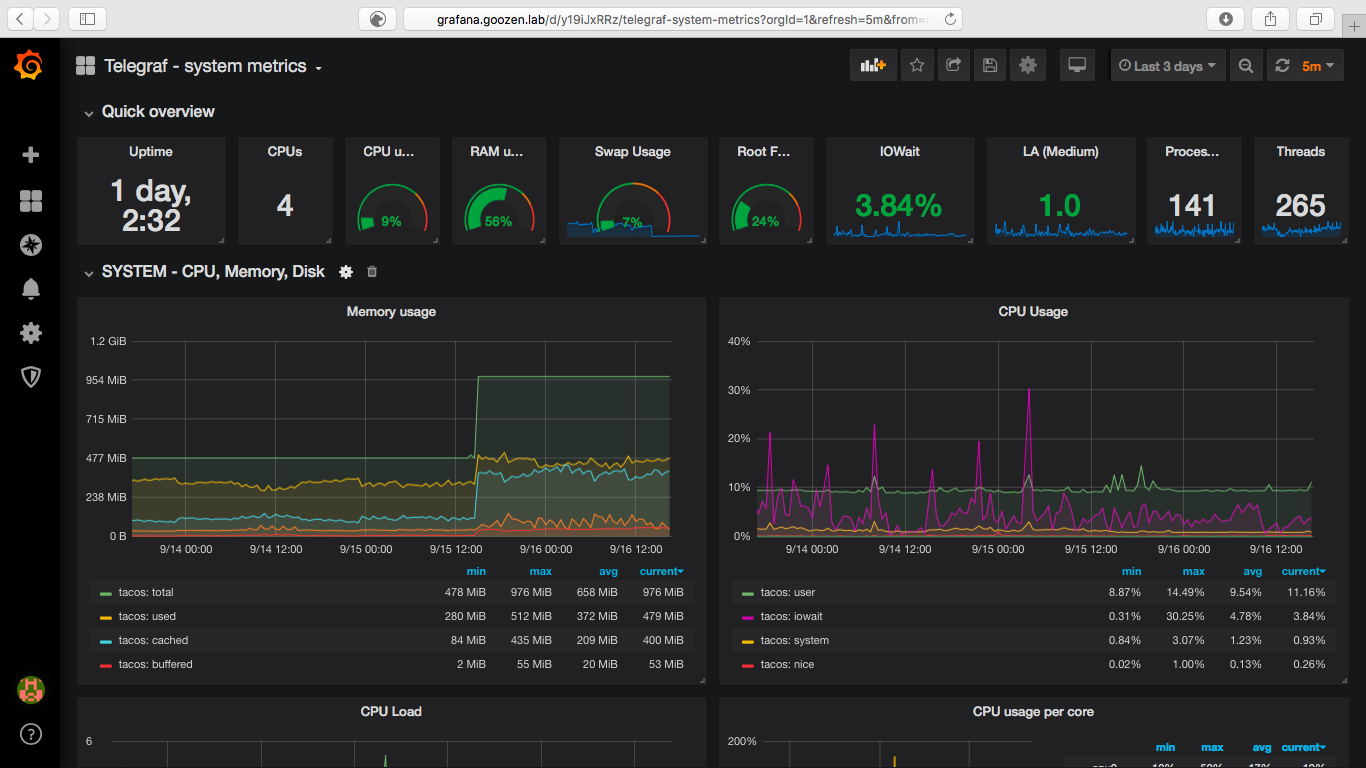The height and width of the screenshot is (768, 1366).
Task: Click the magenta tacos: iowait color swatch
Action: pyautogui.click(x=747, y=617)
